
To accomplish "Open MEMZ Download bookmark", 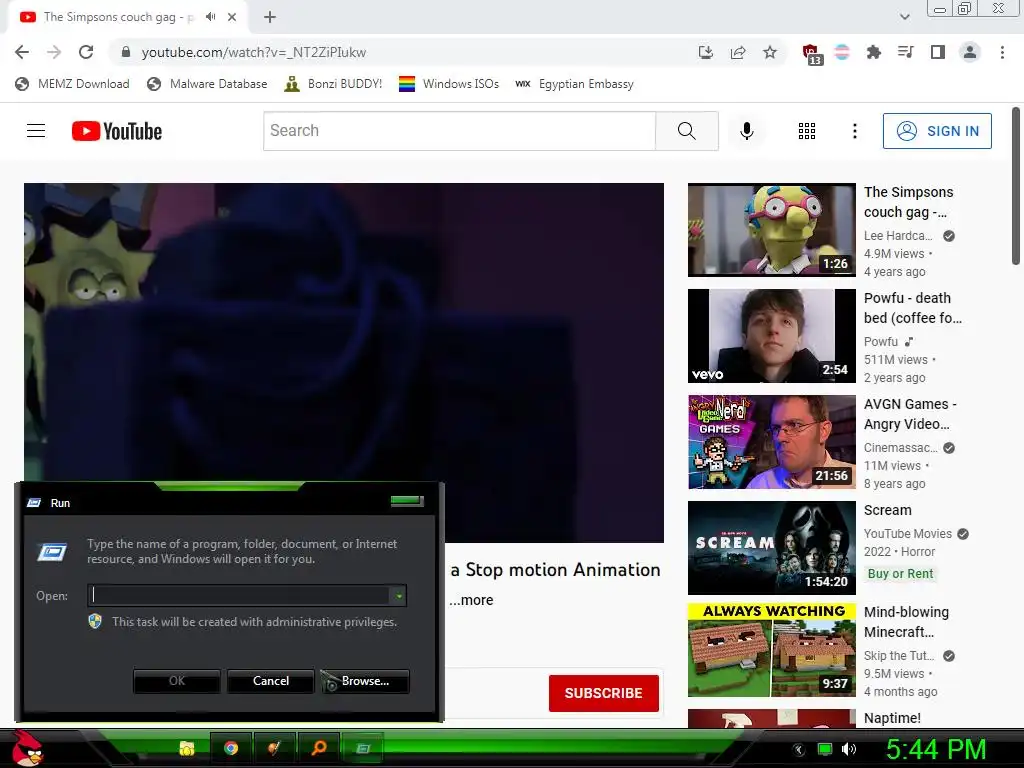I will point(72,84).
